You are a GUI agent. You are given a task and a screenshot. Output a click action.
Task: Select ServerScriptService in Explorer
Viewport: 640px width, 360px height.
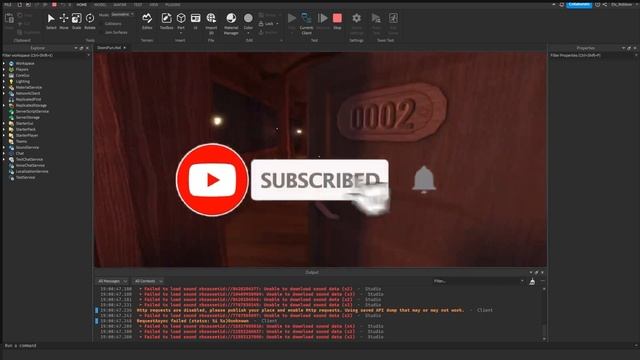point(32,111)
